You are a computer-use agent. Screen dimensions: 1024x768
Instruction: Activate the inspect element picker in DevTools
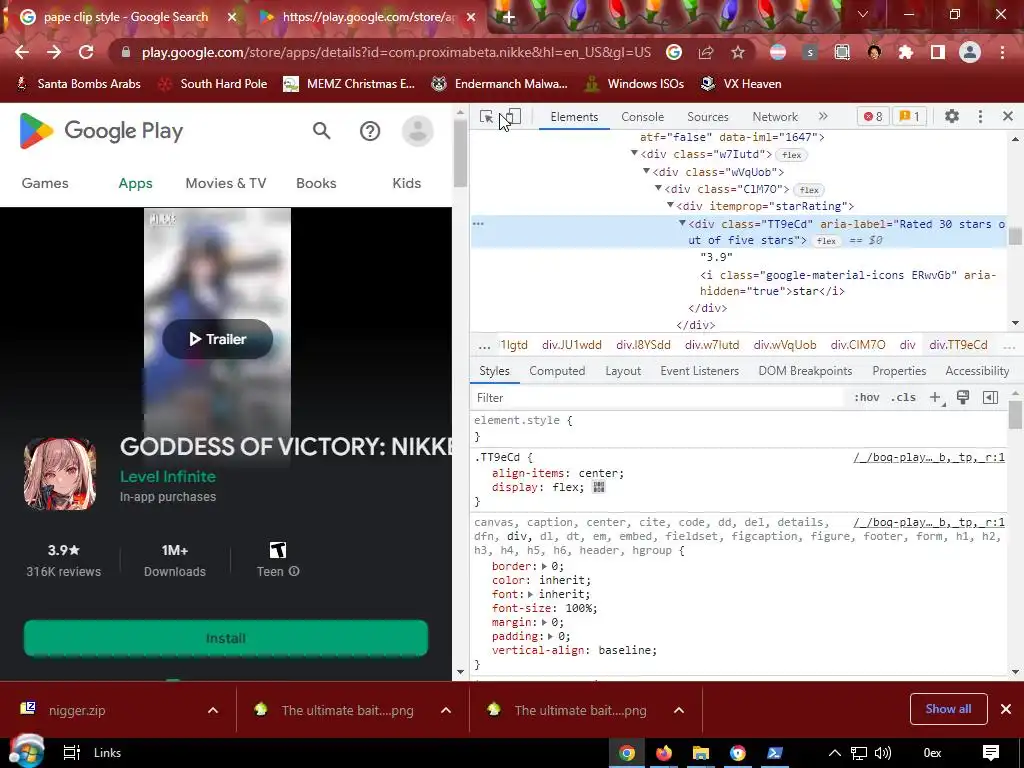tap(487, 117)
